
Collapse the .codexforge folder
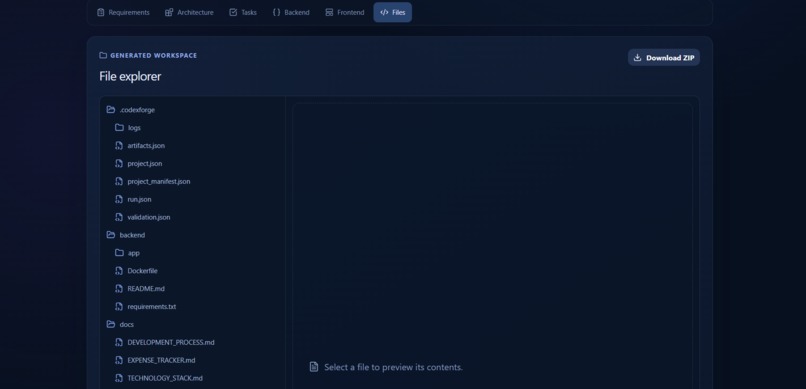tap(131, 110)
